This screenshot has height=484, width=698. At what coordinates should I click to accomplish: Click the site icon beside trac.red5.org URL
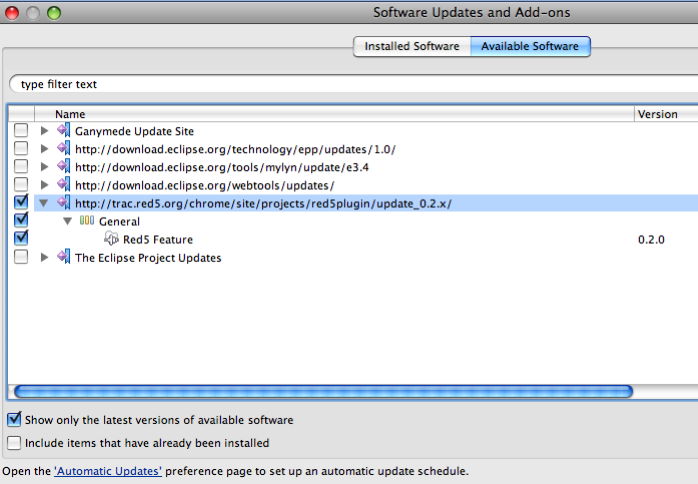(64, 203)
